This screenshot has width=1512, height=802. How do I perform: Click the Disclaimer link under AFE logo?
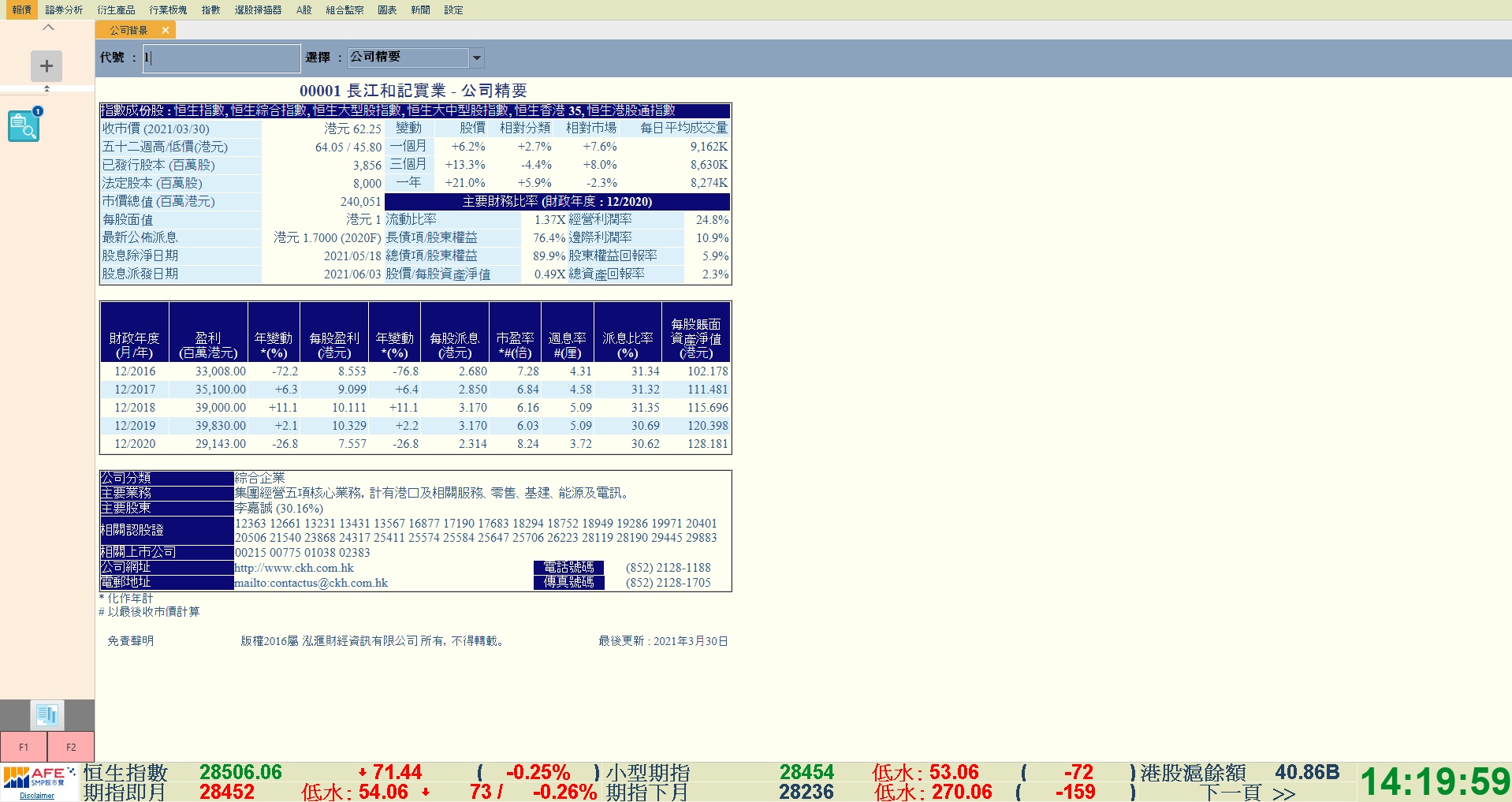pos(37,796)
